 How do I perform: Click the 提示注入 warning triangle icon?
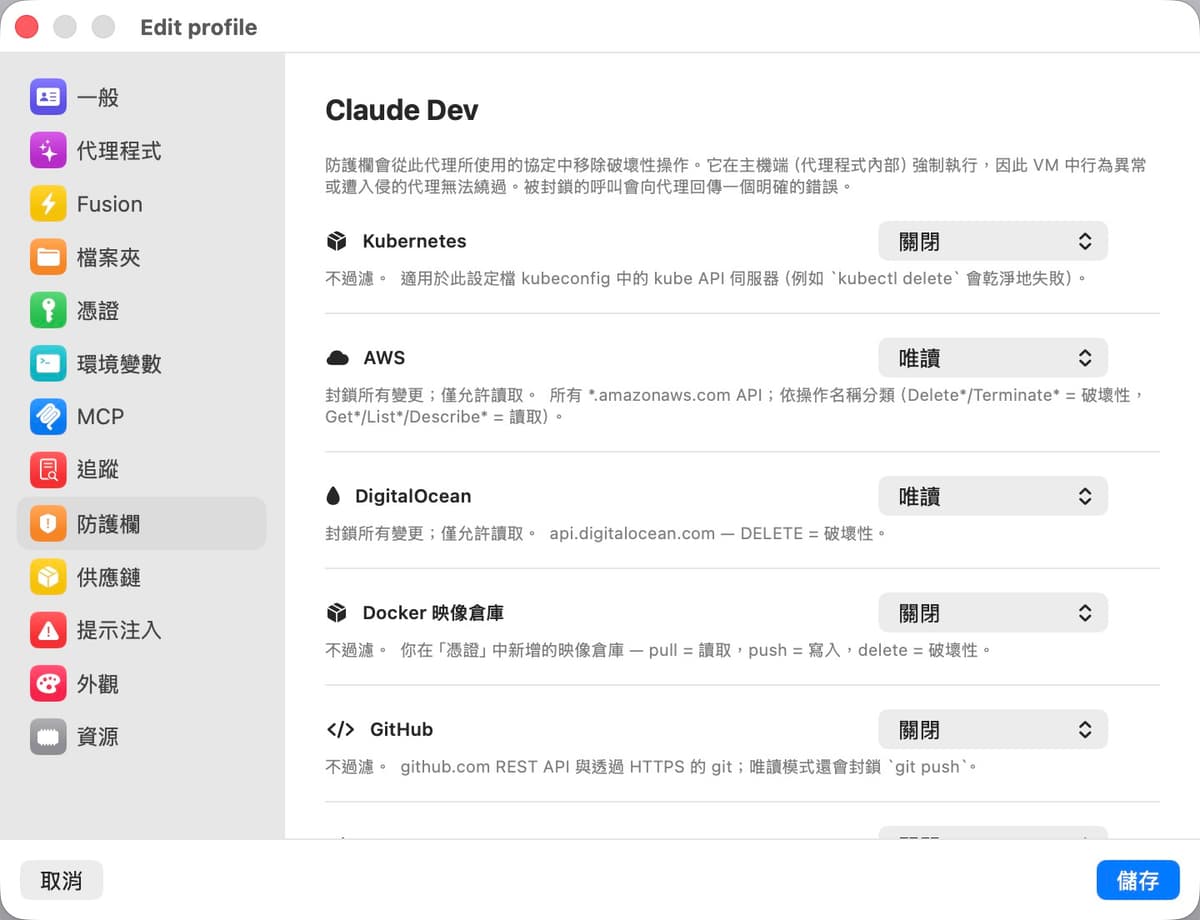point(48,630)
